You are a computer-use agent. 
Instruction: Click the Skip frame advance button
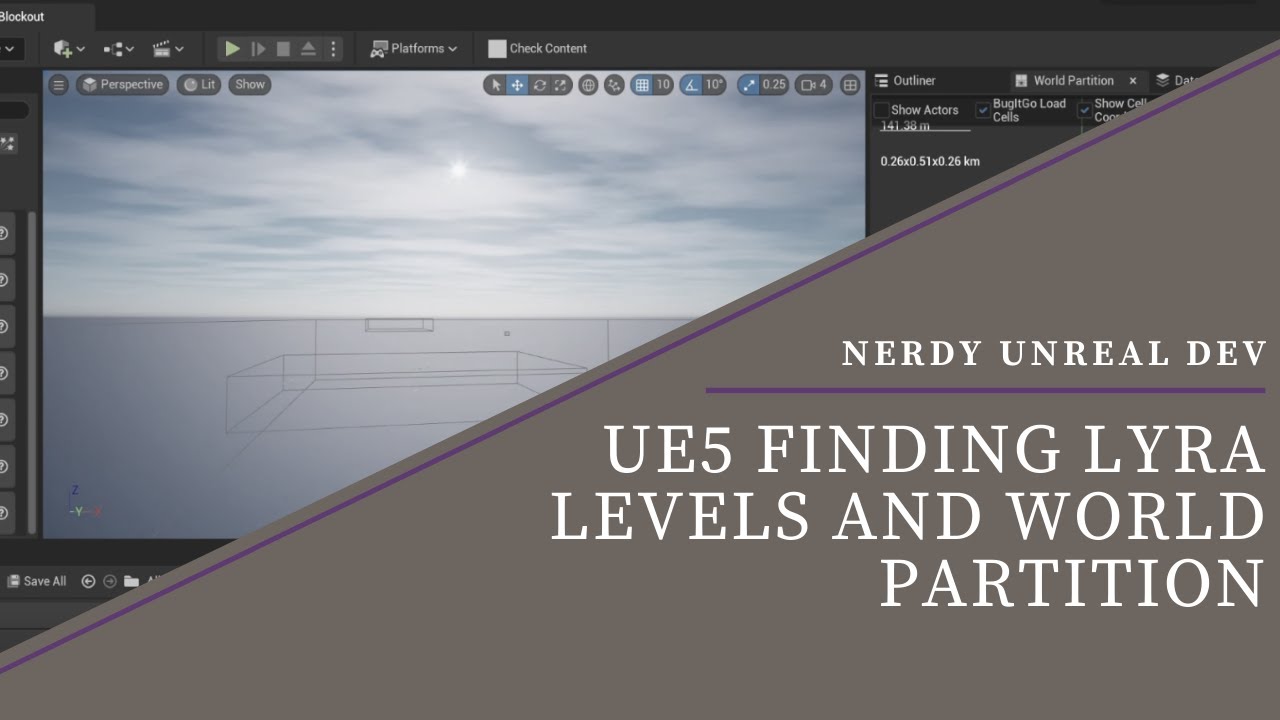[x=258, y=48]
